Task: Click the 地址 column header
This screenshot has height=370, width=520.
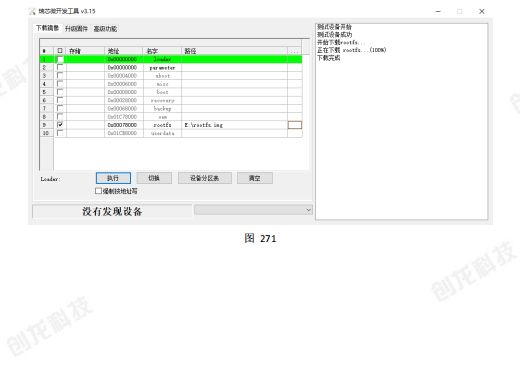Action: click(124, 51)
